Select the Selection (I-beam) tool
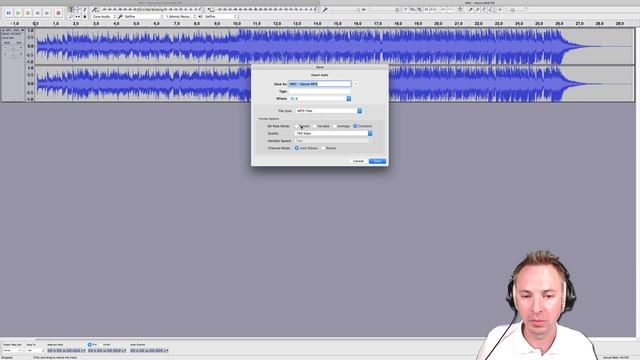Viewport: 640px width, 360px height. pyautogui.click(x=71, y=9)
